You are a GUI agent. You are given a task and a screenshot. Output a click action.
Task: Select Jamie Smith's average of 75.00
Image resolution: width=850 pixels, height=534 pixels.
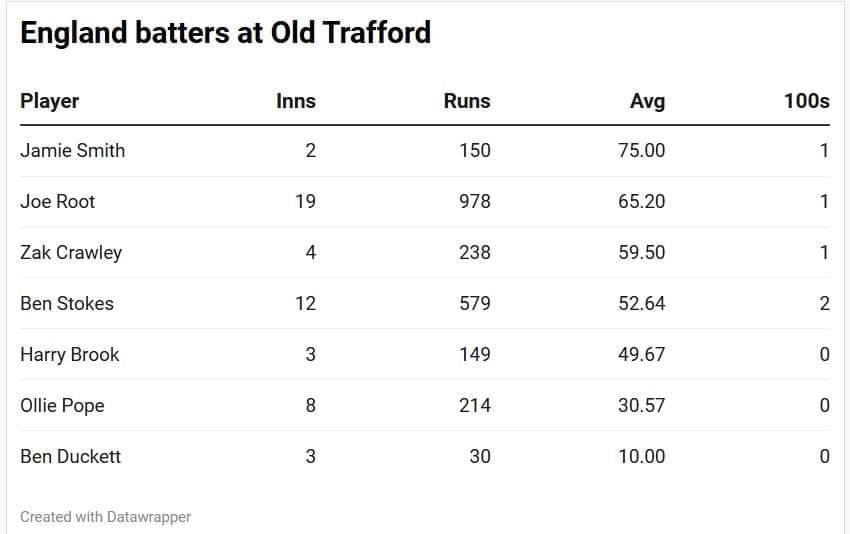click(x=641, y=150)
